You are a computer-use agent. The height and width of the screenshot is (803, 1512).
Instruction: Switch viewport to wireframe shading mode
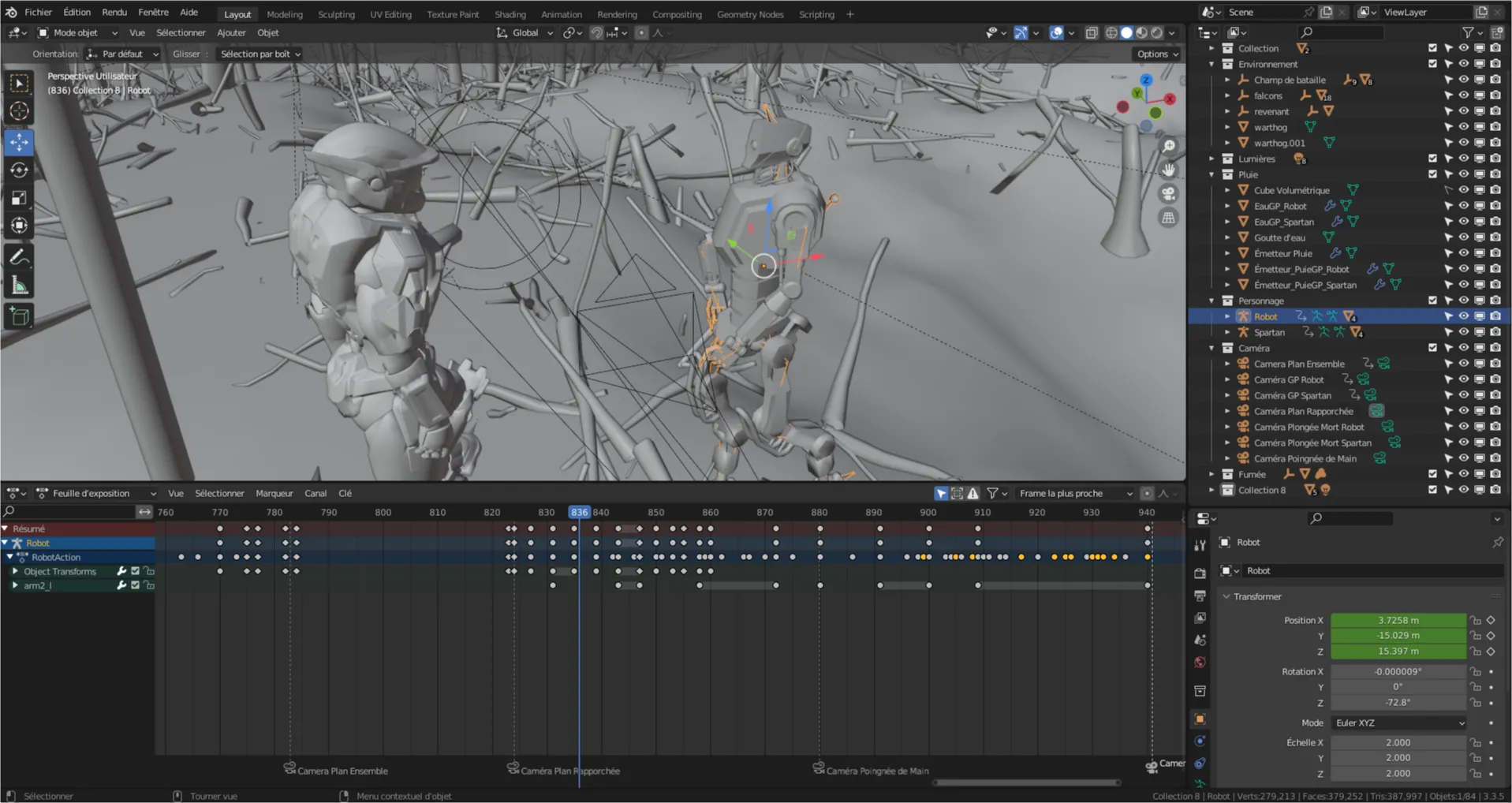click(x=1111, y=32)
